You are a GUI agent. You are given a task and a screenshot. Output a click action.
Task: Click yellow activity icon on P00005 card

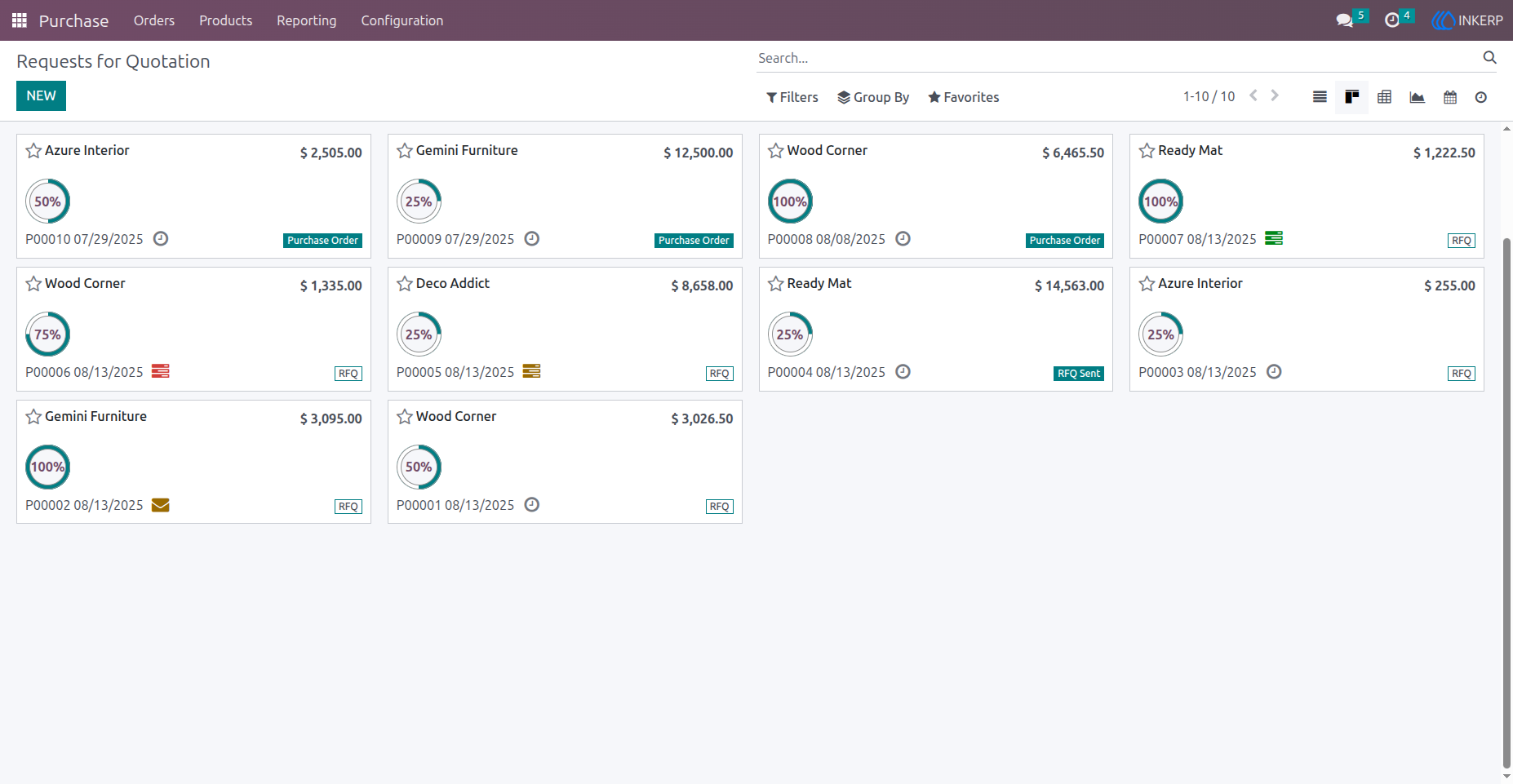pos(532,371)
